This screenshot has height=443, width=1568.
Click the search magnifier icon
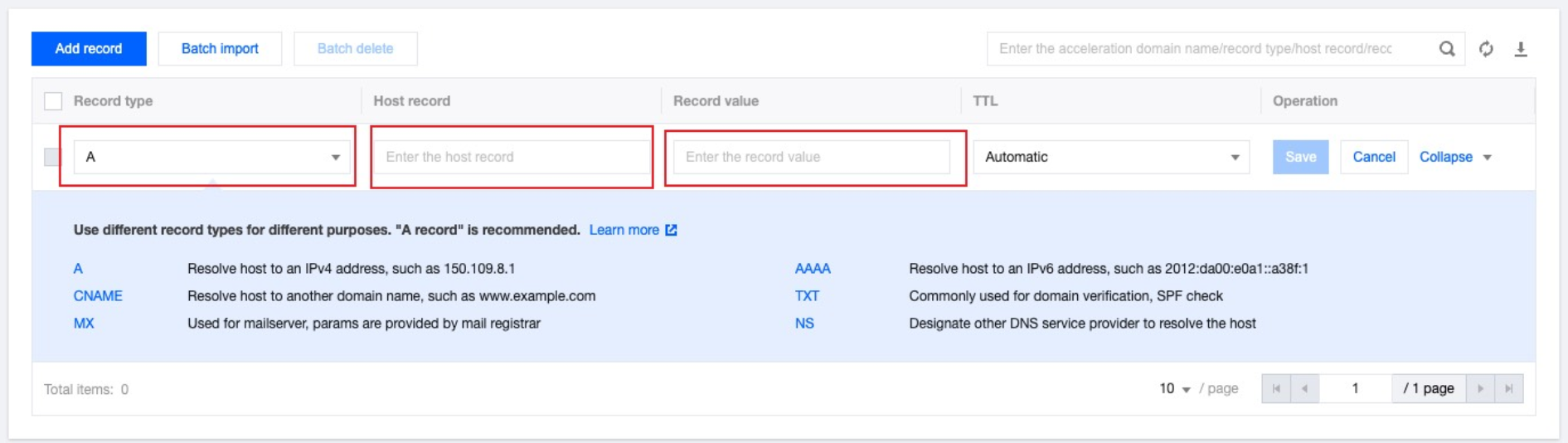(x=1446, y=49)
